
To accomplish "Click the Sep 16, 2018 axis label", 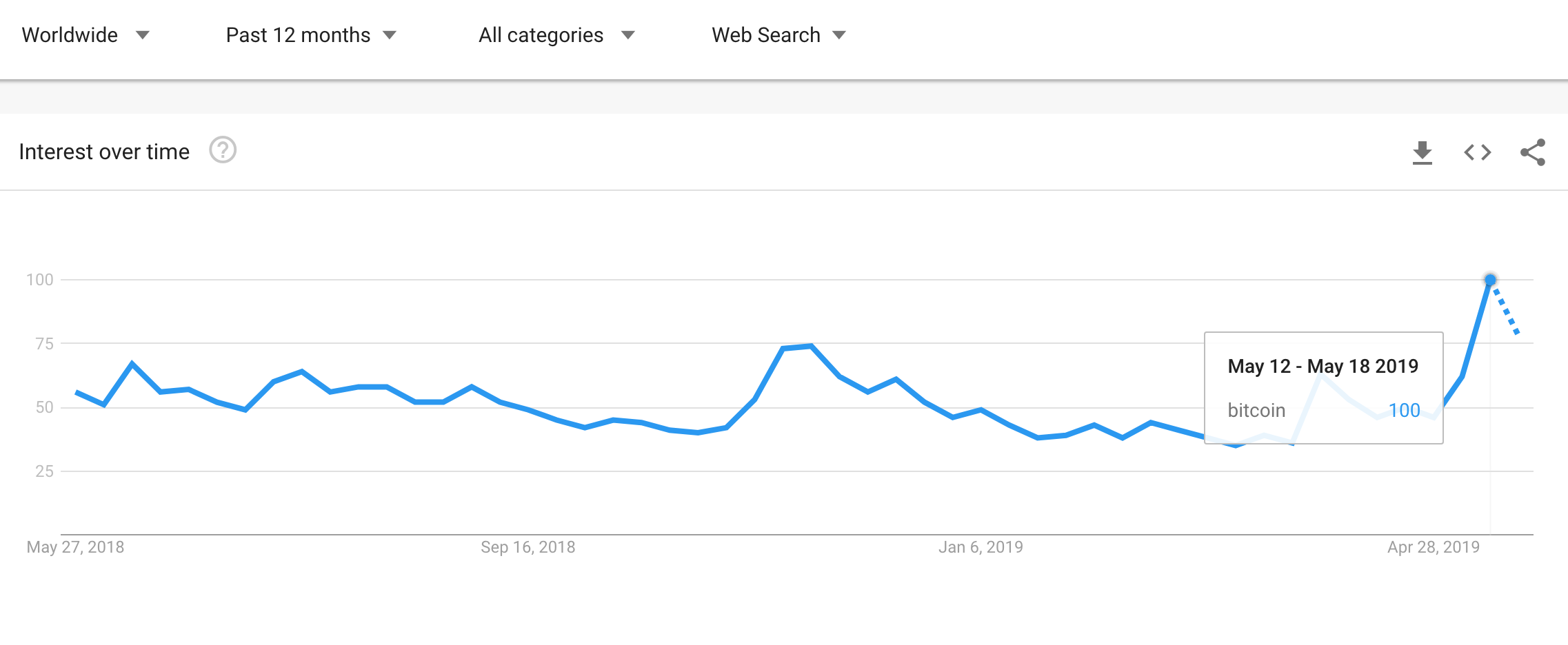I will pyautogui.click(x=528, y=547).
